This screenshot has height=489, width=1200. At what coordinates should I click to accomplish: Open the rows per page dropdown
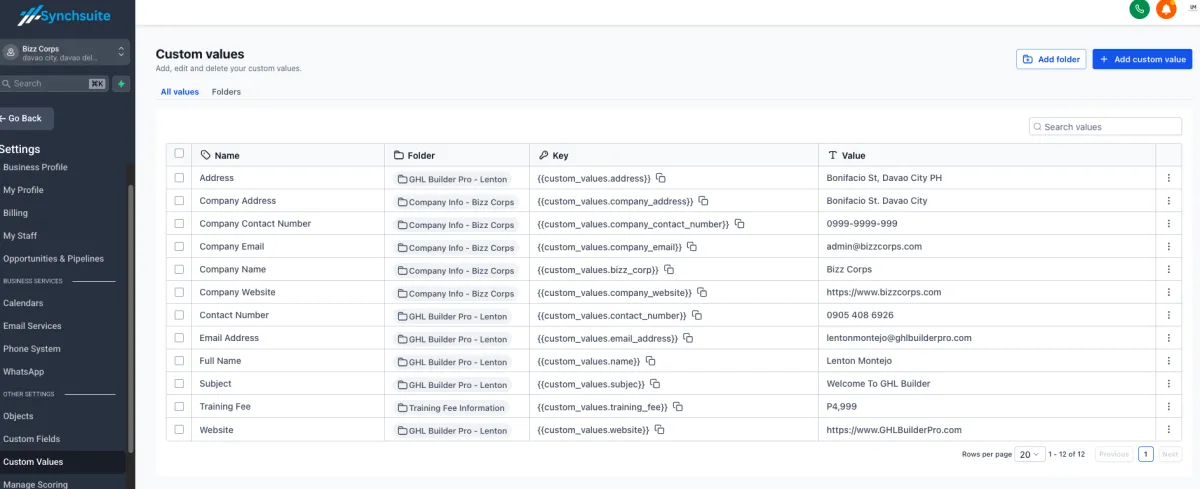1030,454
